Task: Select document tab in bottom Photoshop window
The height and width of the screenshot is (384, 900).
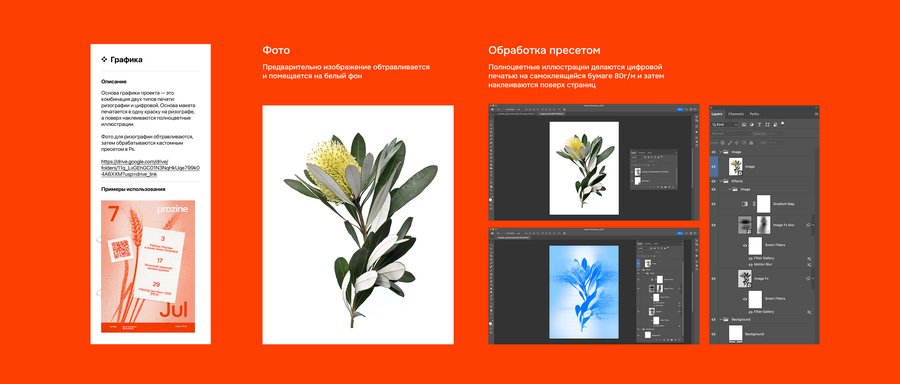Action: 513,238
